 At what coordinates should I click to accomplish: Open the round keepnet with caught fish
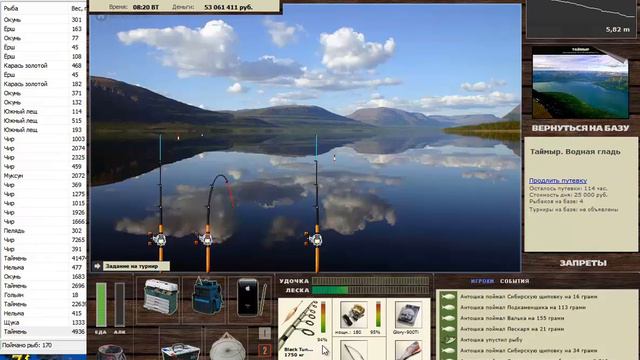tap(227, 346)
